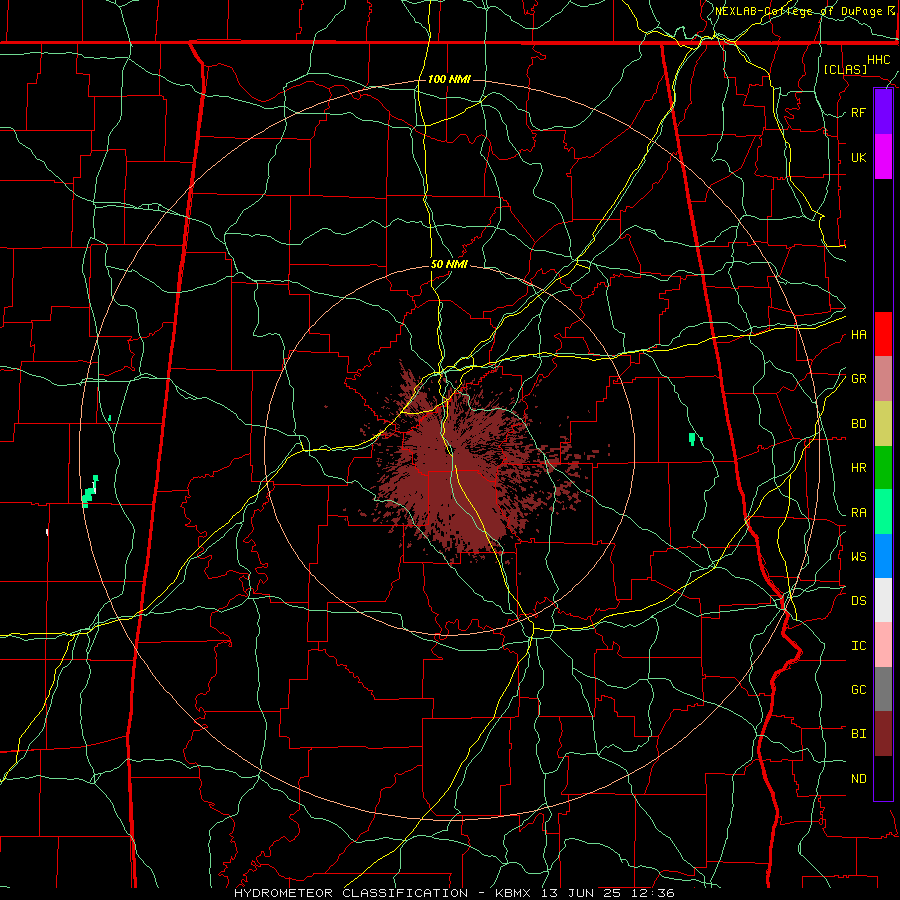Click the 12:36 timestamp

click(x=655, y=893)
